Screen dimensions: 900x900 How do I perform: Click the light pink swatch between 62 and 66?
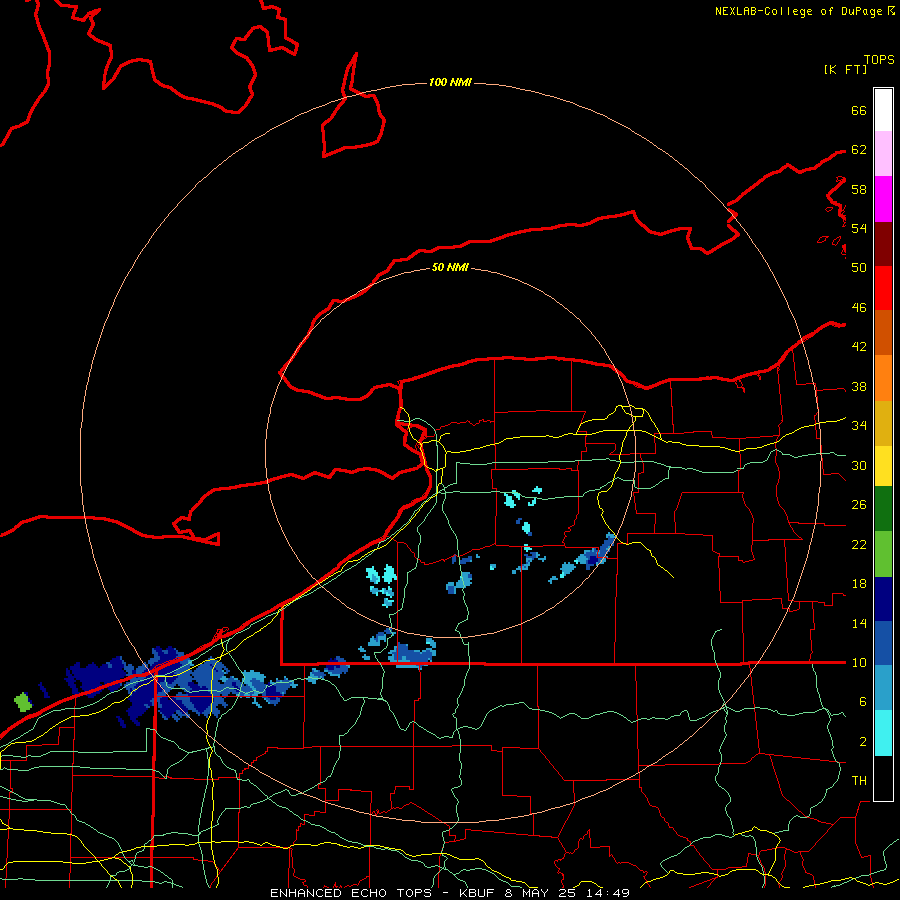[883, 154]
